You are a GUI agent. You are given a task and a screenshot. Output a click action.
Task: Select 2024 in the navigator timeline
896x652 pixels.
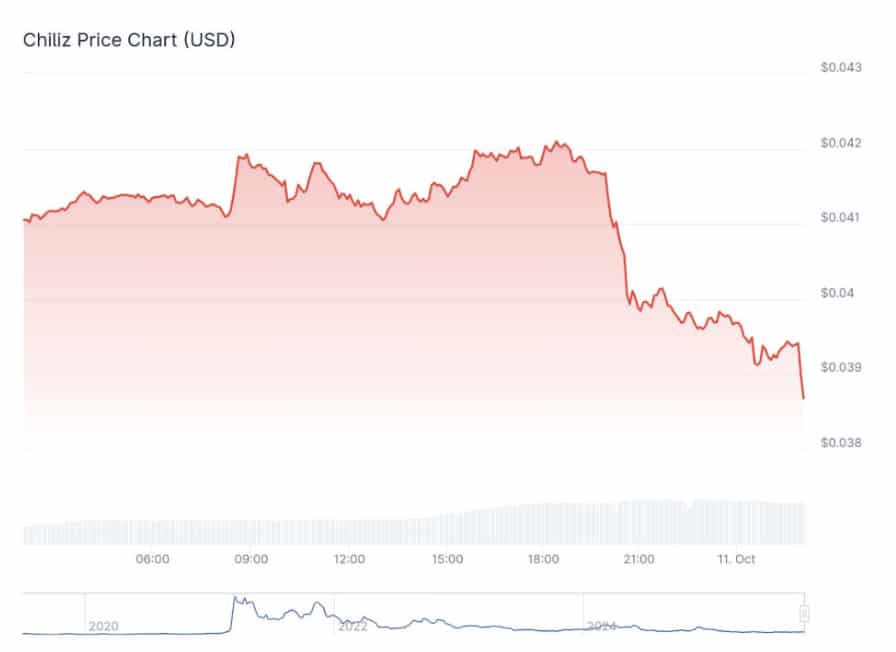pyautogui.click(x=601, y=626)
